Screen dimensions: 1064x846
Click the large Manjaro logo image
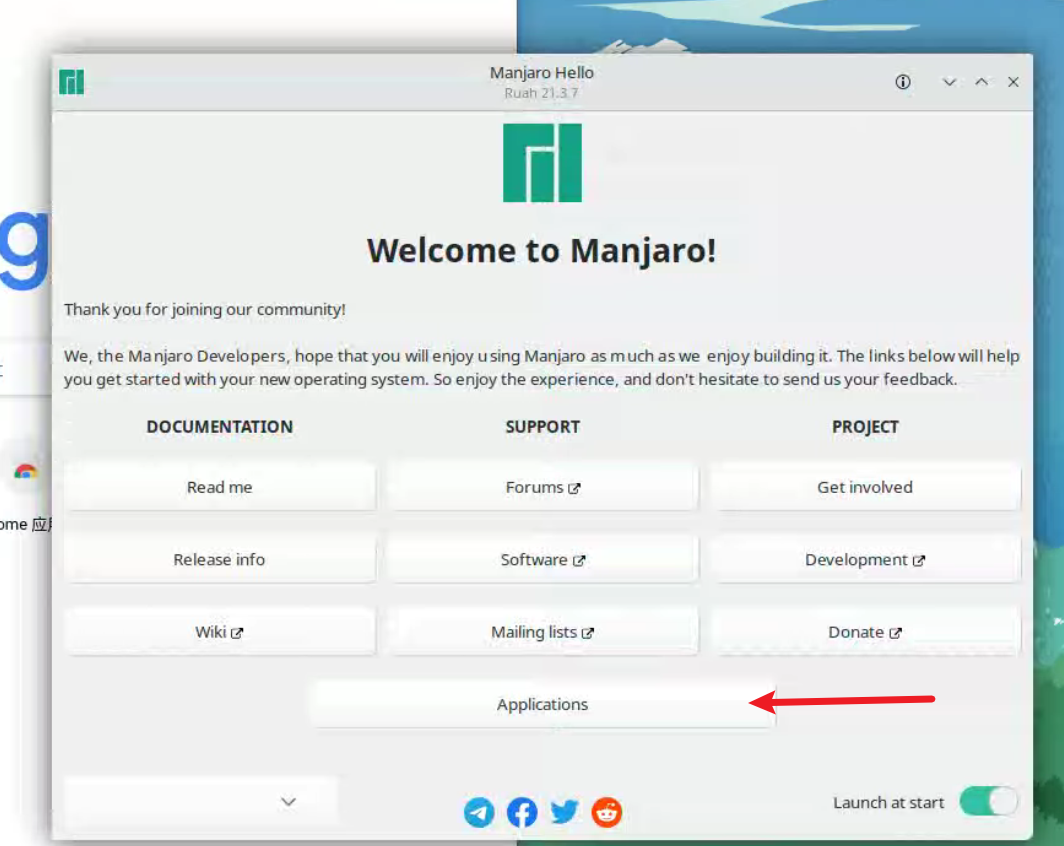(x=542, y=163)
